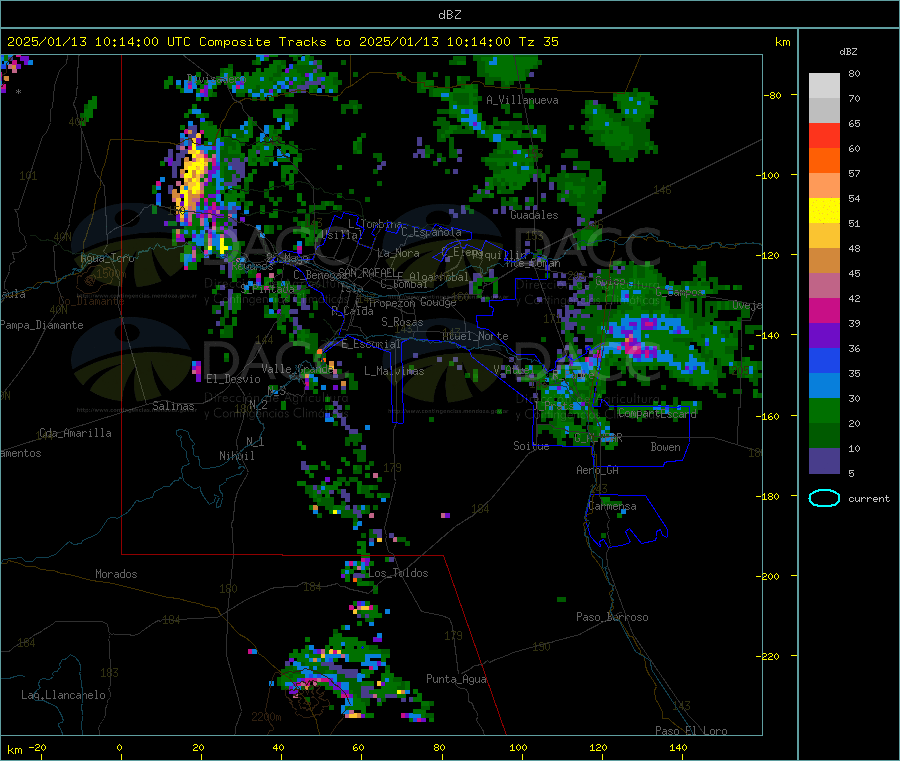Click the -200 tick on the vertical axis
The height and width of the screenshot is (761, 900).
coord(768,576)
